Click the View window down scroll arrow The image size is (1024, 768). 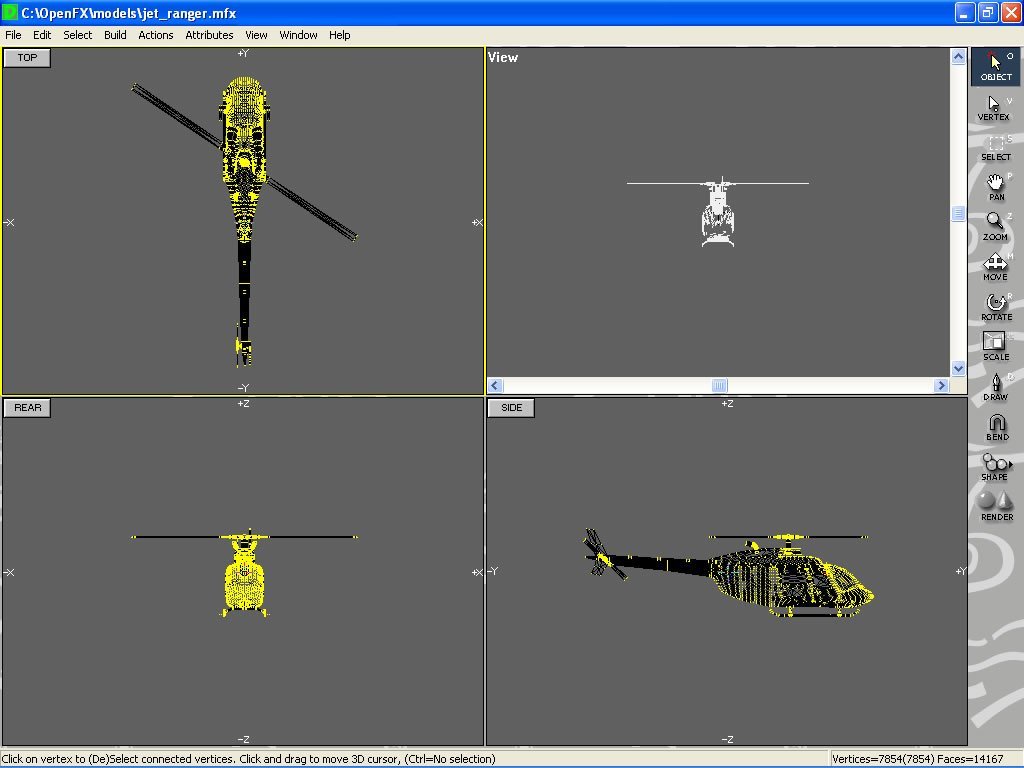point(958,368)
